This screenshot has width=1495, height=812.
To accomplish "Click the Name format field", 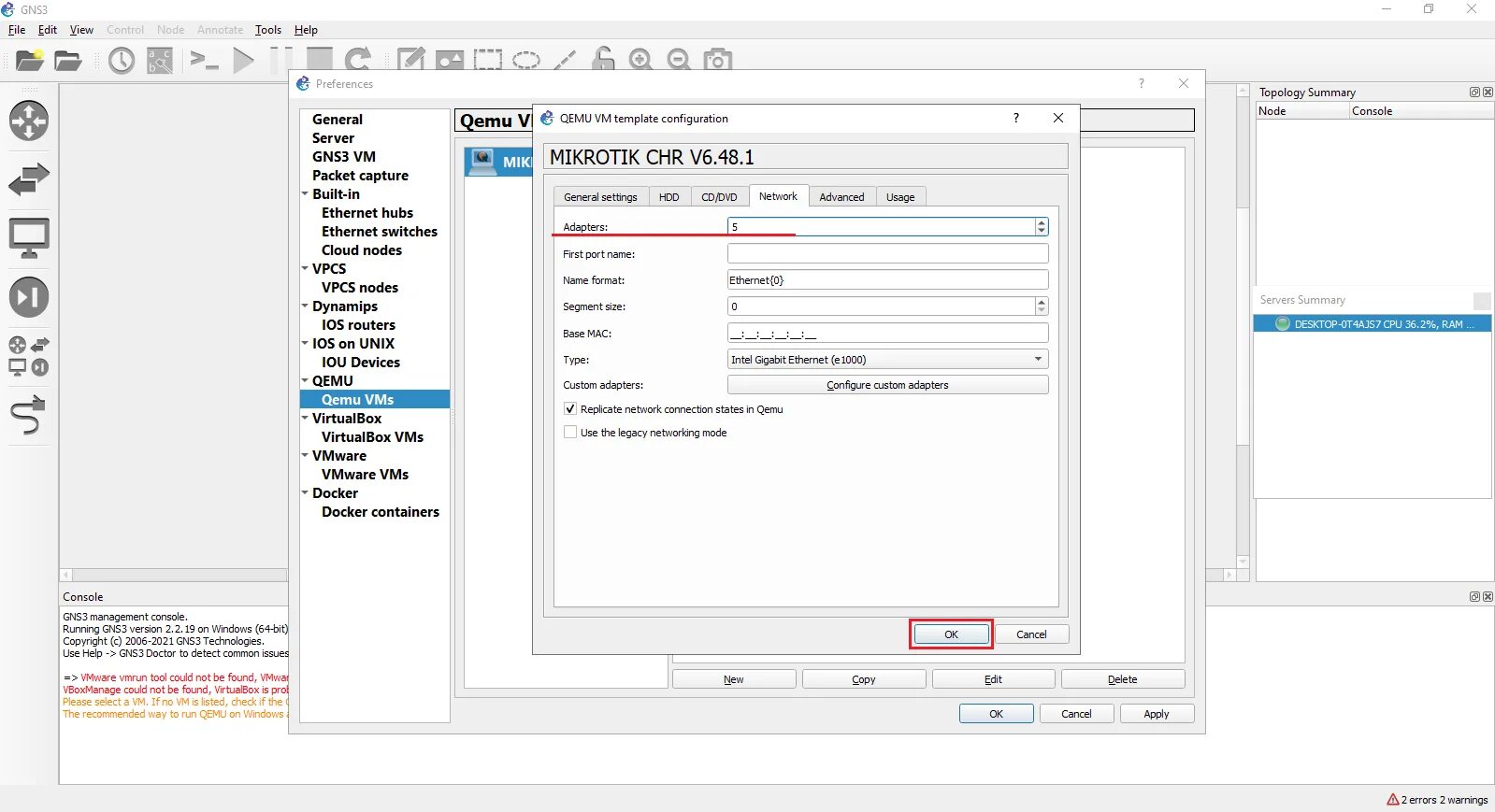I will 887,280.
